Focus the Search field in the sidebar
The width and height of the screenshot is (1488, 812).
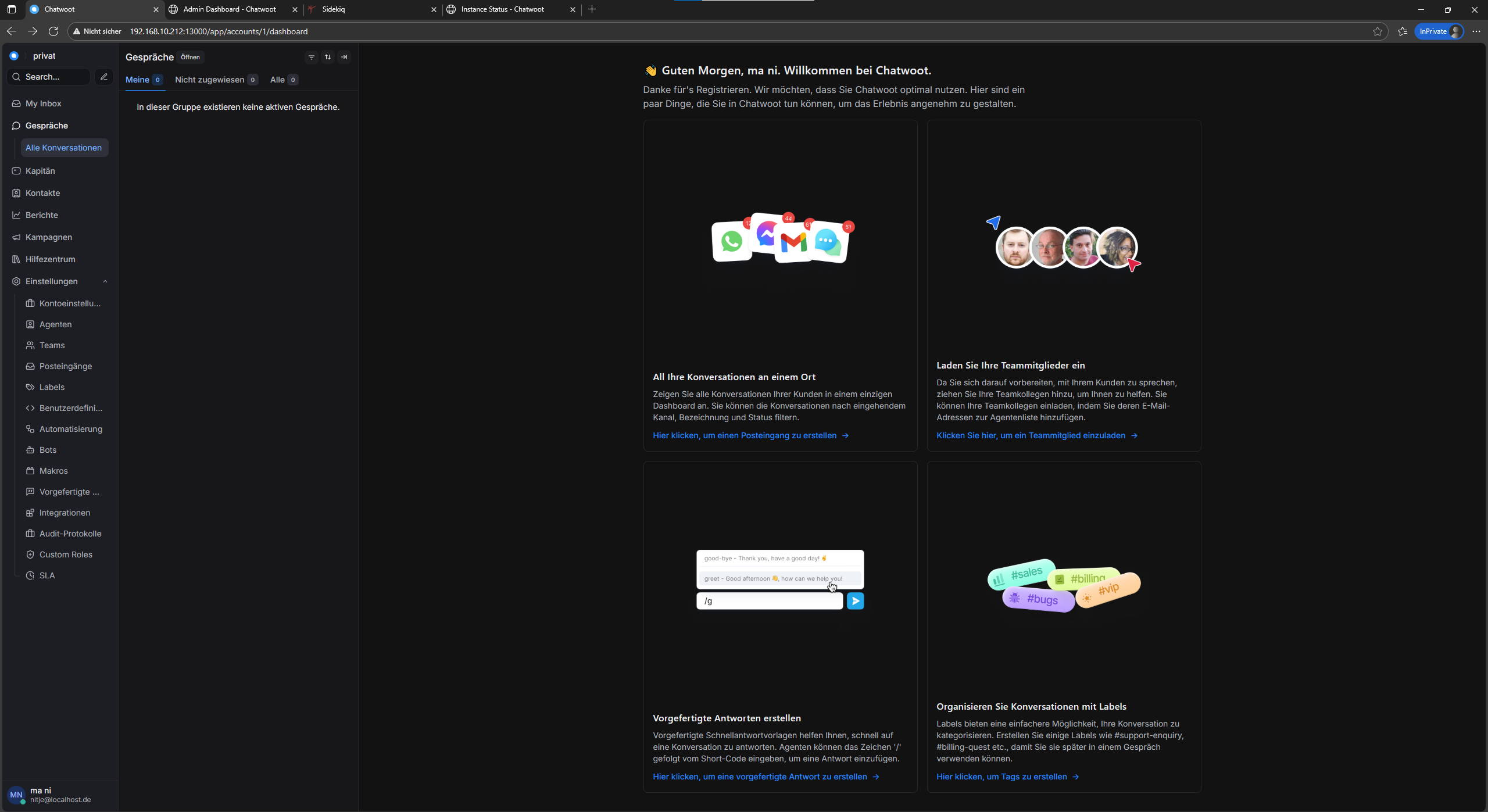tap(50, 77)
